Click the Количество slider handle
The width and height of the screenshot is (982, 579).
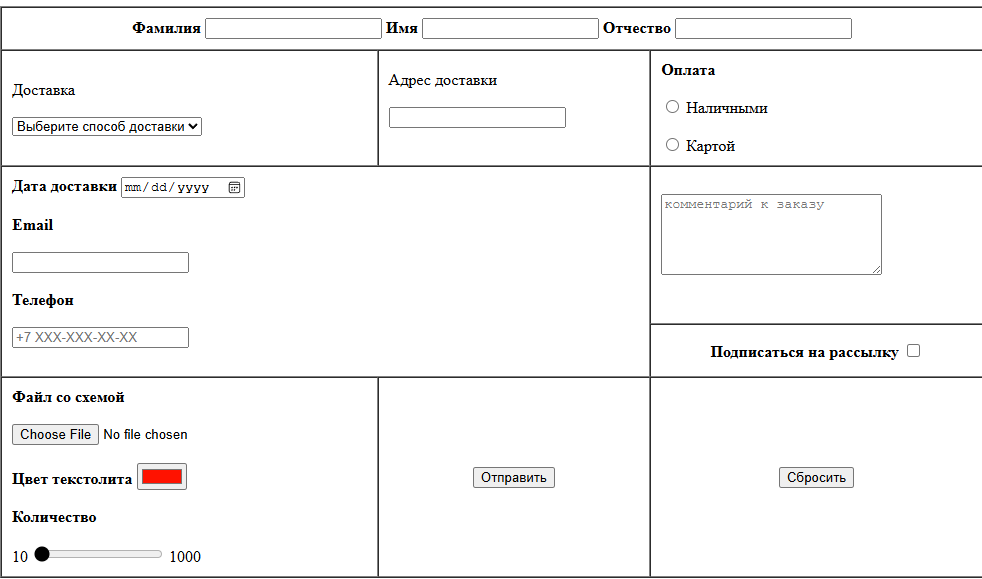[42, 554]
